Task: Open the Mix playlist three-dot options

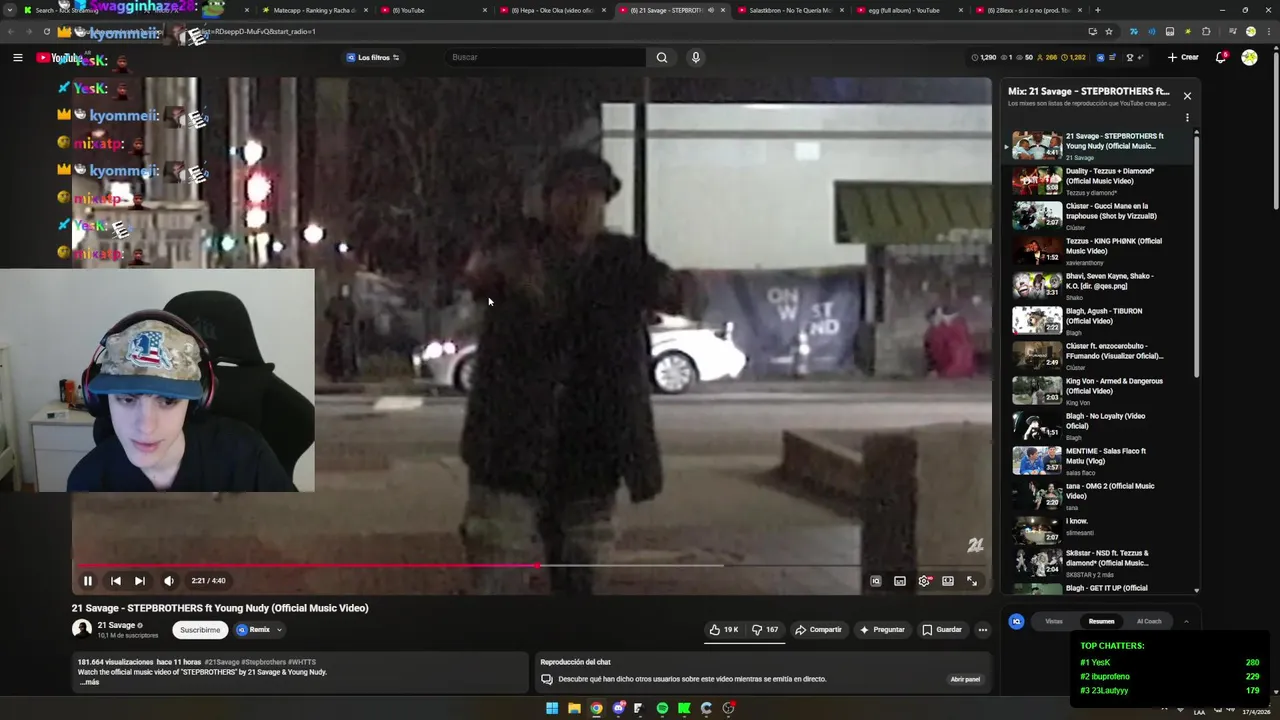Action: coord(1187,118)
